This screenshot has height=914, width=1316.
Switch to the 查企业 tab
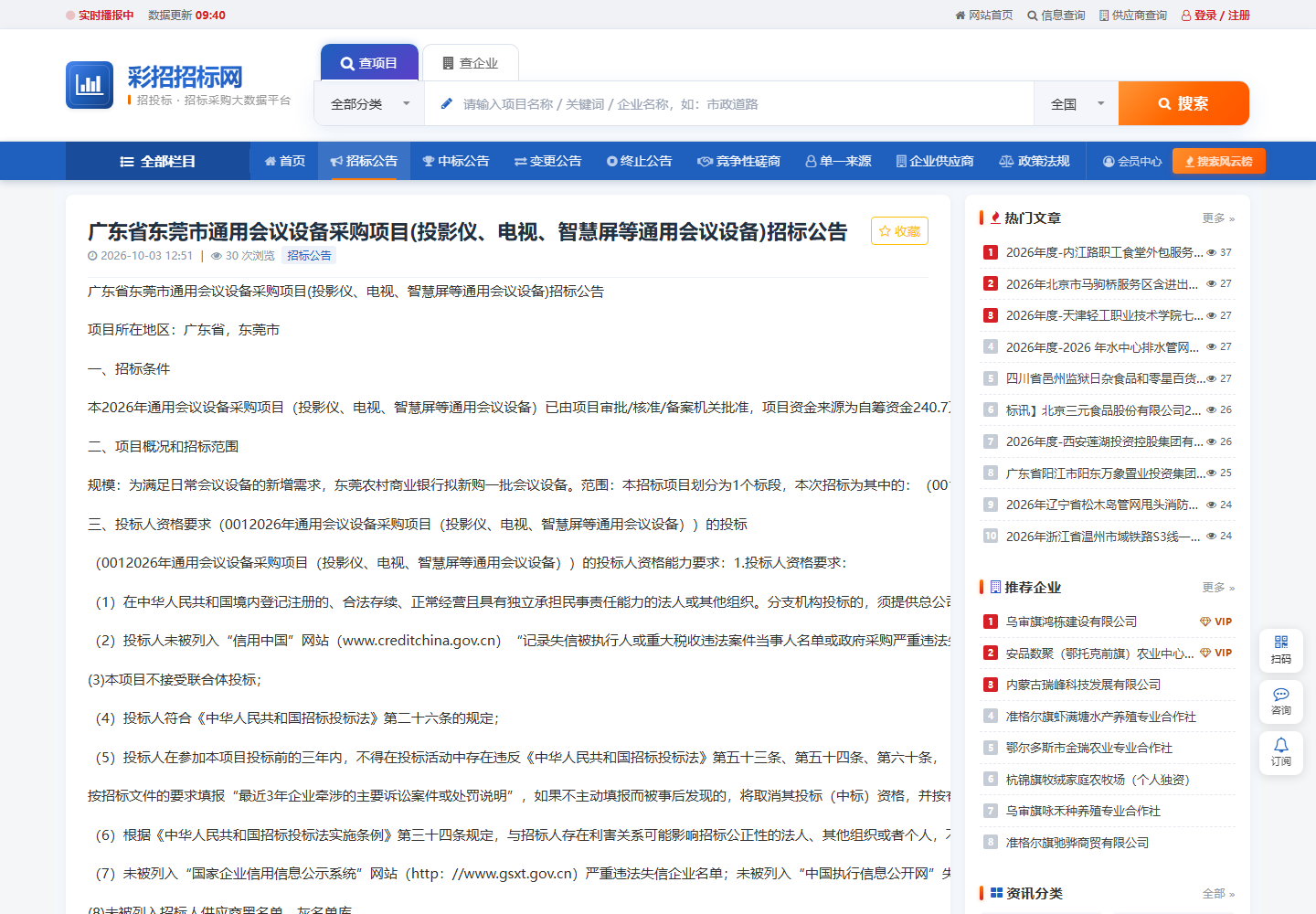[x=471, y=62]
